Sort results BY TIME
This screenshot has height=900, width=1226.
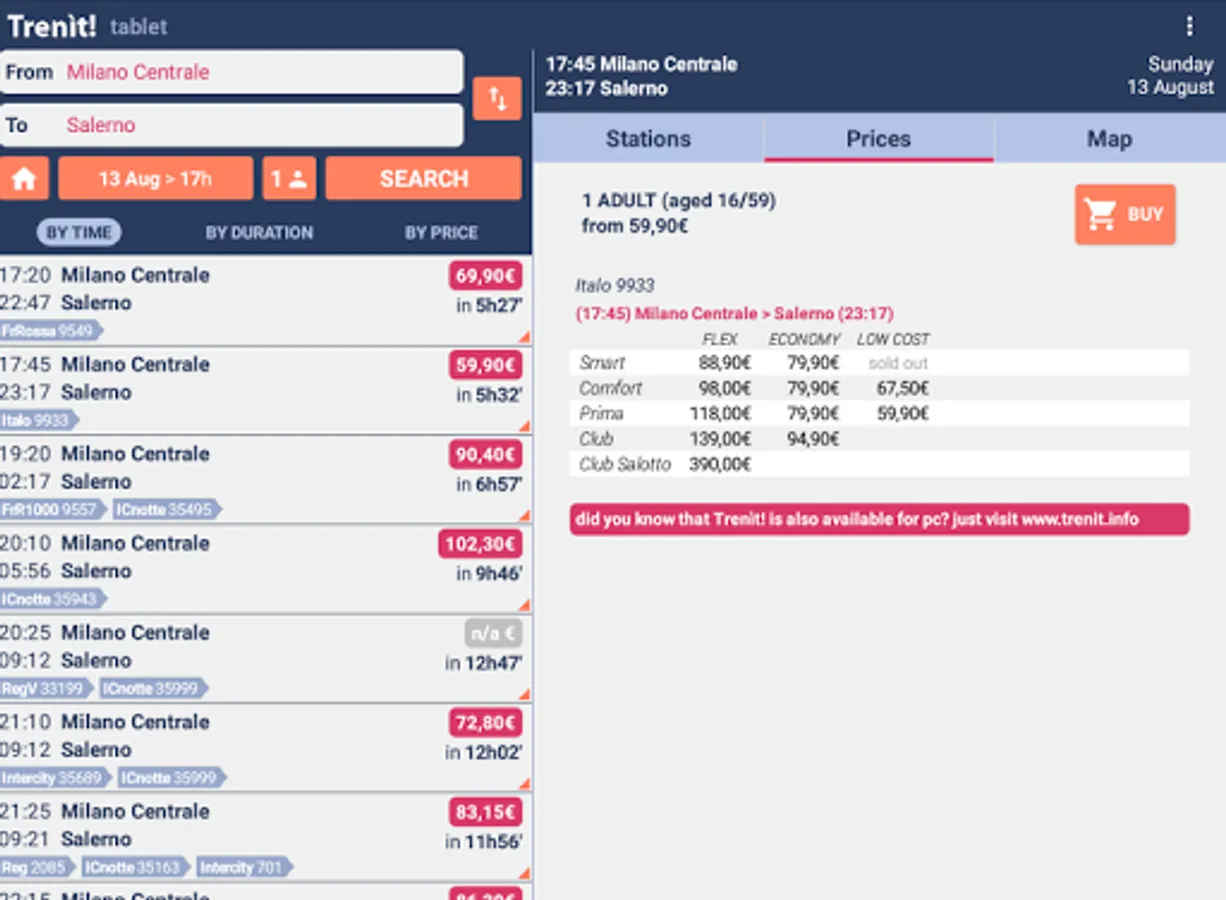point(79,233)
